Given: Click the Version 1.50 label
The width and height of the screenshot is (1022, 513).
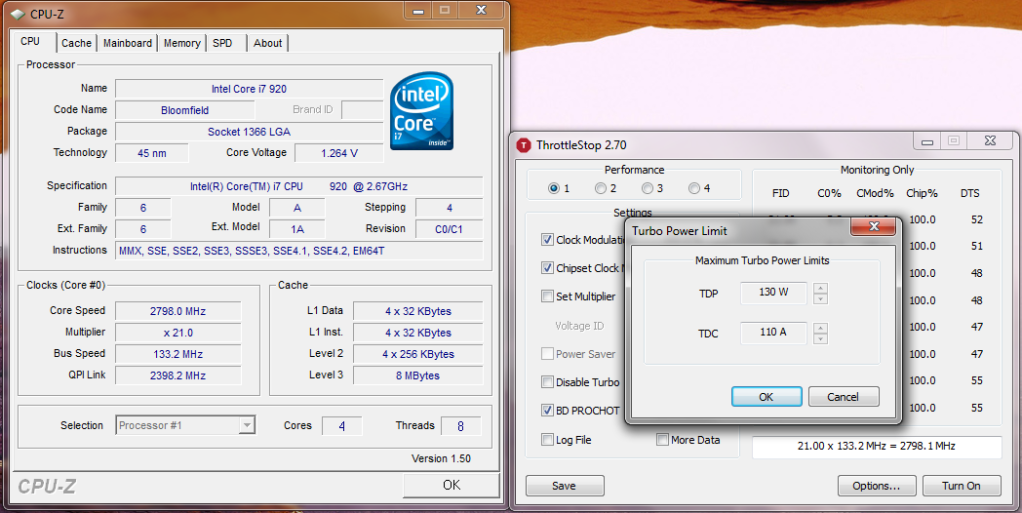Looking at the screenshot, I should [441, 458].
